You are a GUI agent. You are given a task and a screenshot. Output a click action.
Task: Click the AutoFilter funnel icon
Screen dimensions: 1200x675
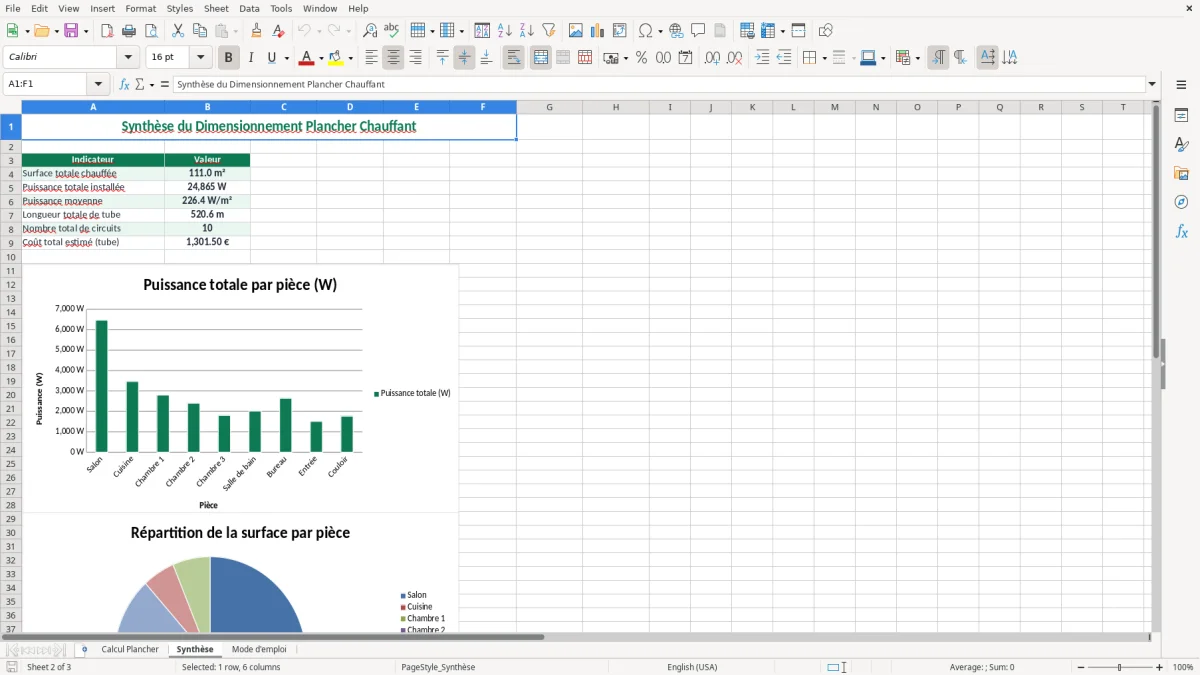[548, 31]
